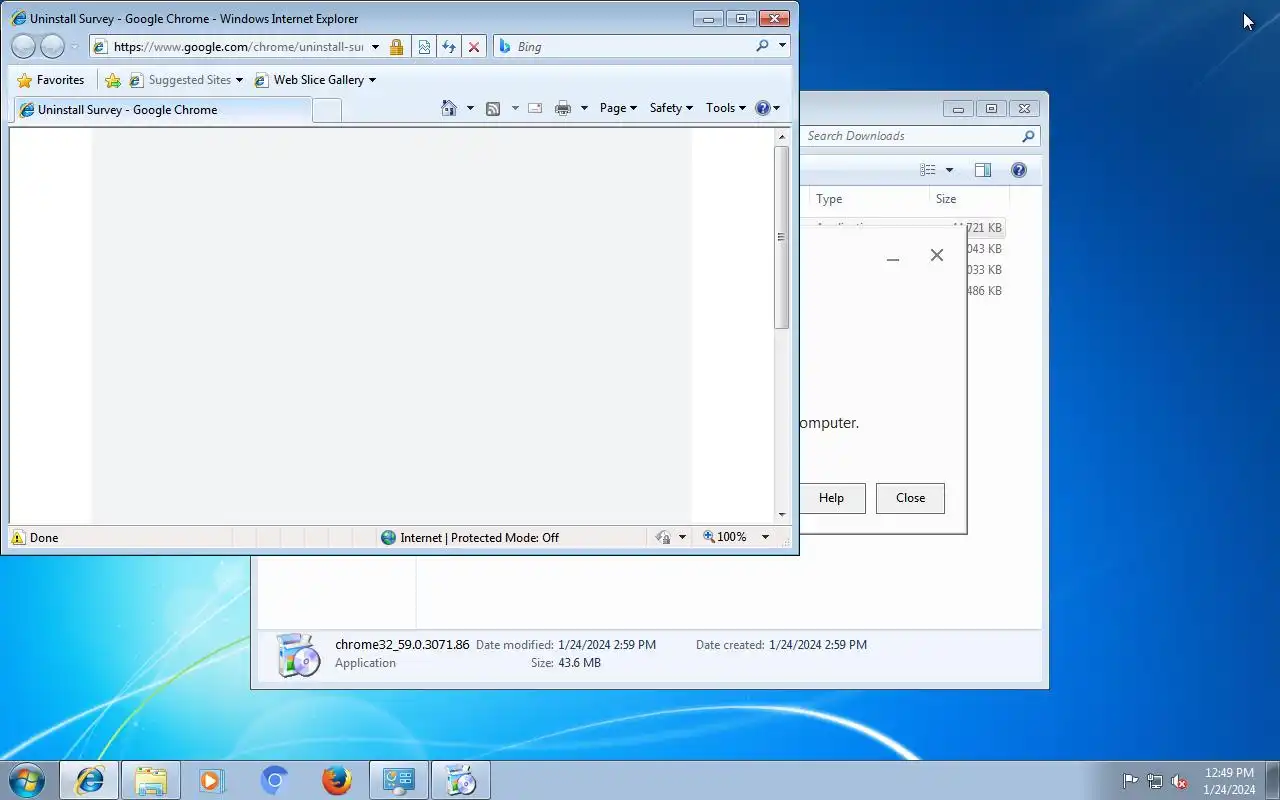The image size is (1280, 800).
Task: Switch to Internet Explorer taskbar icon
Action: 90,781
